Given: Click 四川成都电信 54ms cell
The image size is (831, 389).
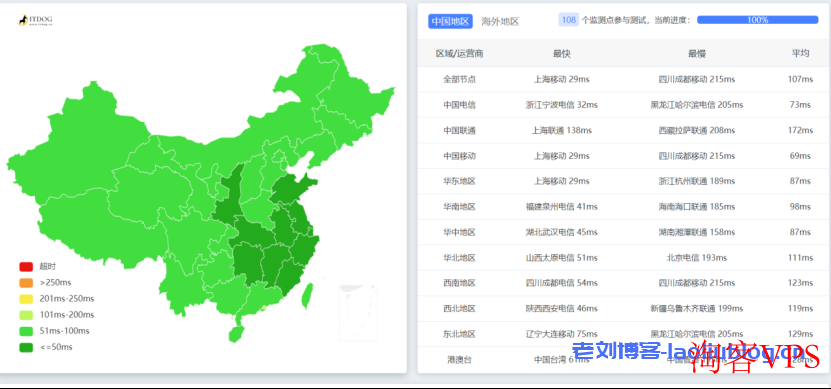Looking at the screenshot, I should (x=562, y=283).
